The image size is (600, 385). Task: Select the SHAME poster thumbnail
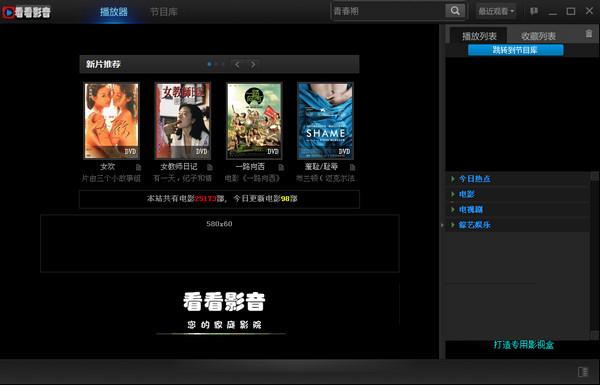pos(325,121)
